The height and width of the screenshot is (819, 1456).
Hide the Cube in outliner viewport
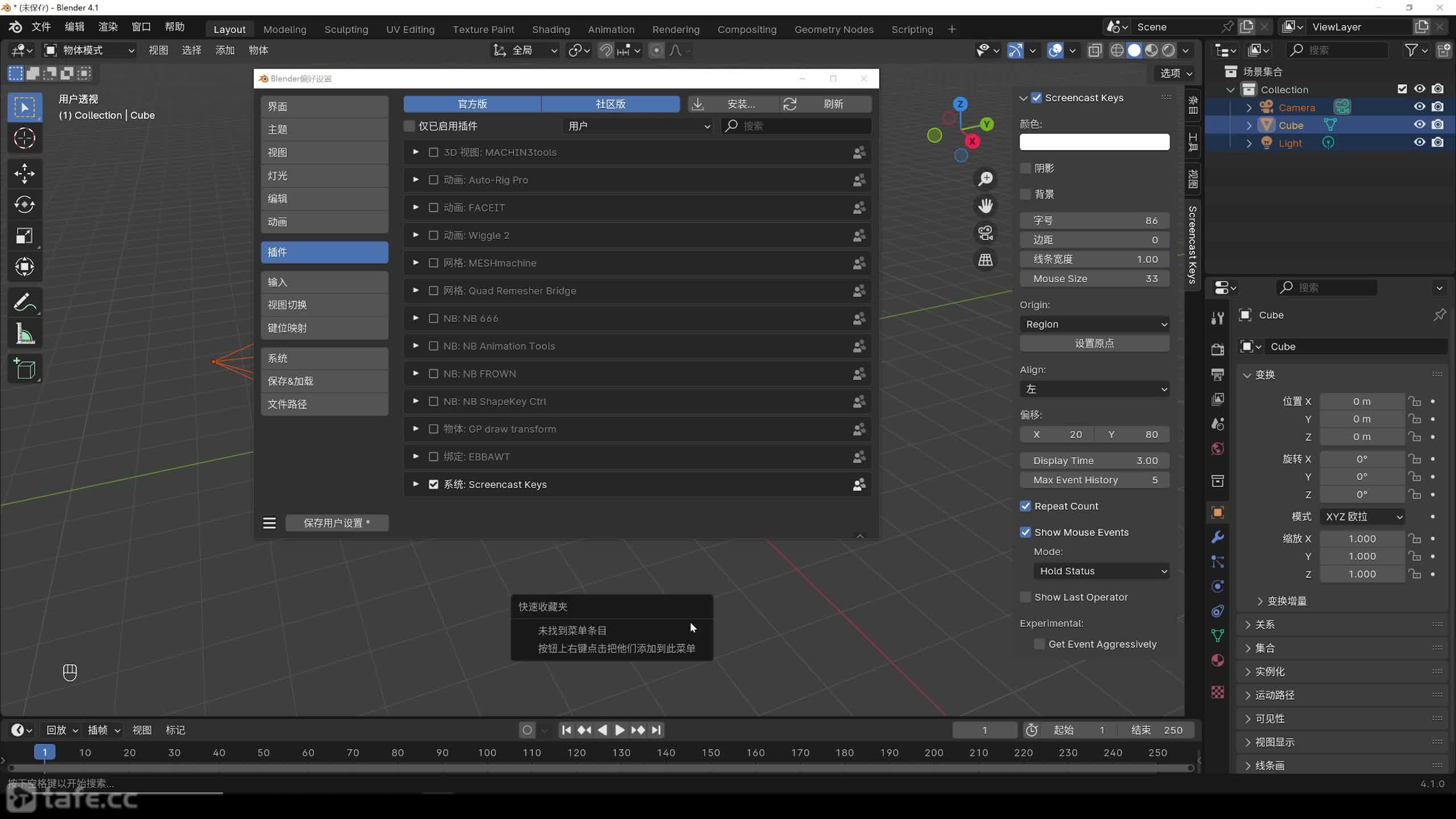point(1420,125)
